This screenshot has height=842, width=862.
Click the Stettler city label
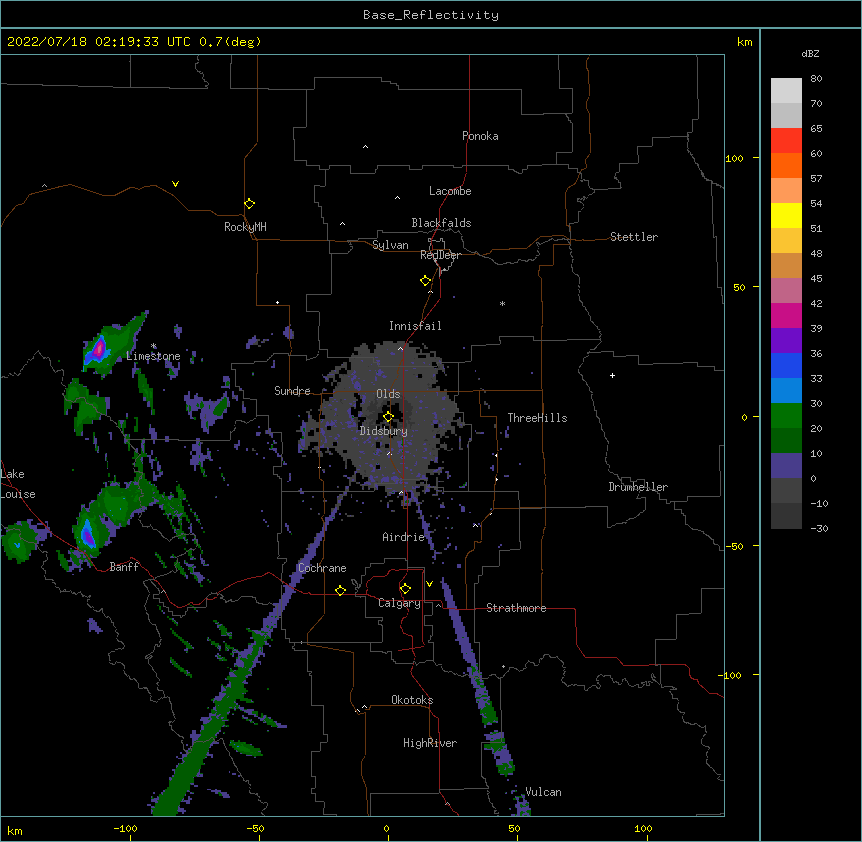(x=634, y=237)
